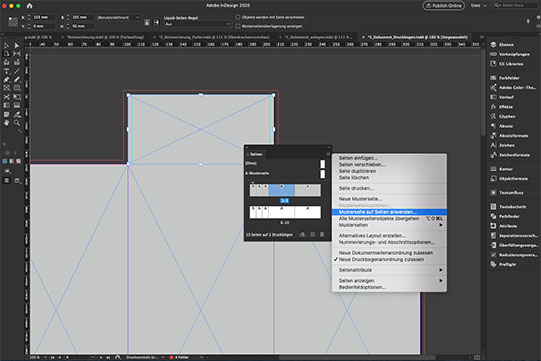
Task: Click the Publish Online button
Action: (444, 6)
